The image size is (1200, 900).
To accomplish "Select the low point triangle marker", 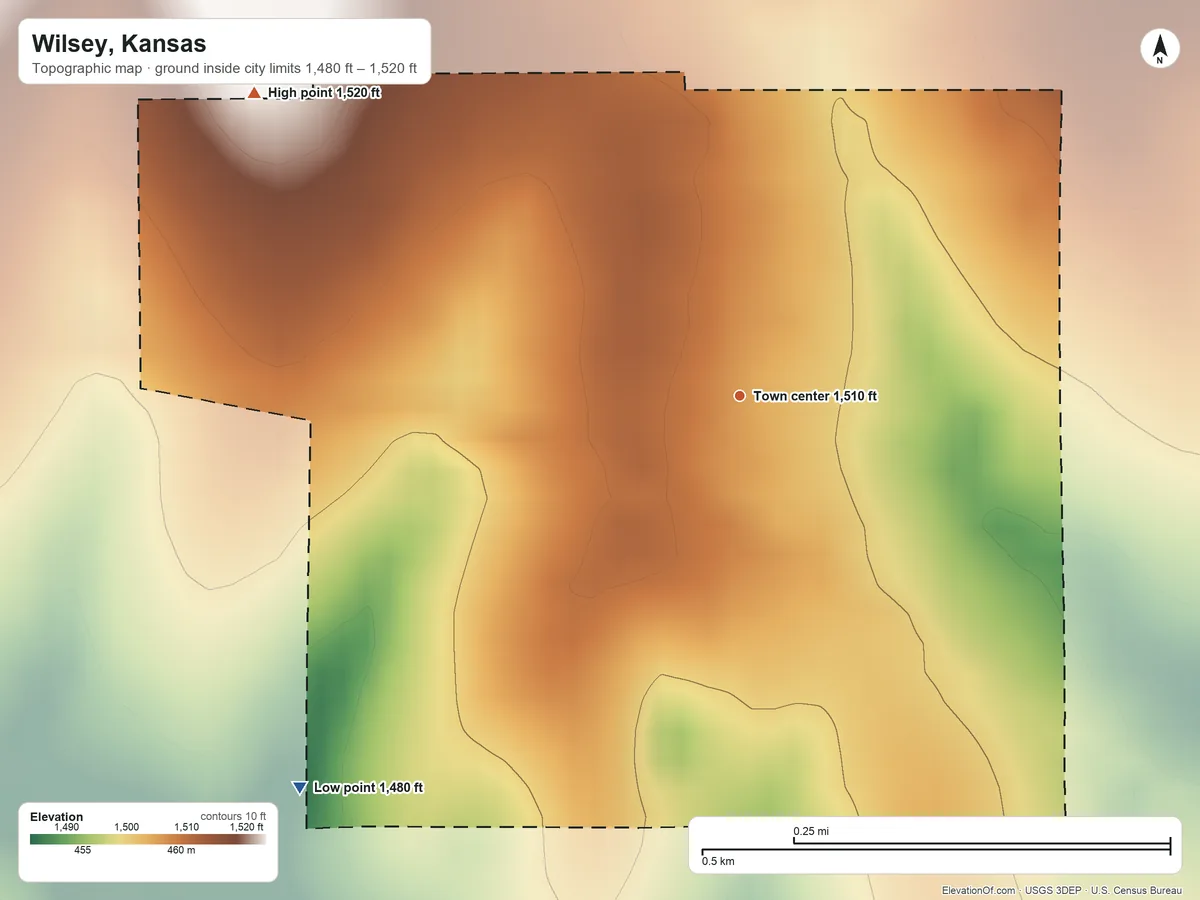I will point(298,788).
